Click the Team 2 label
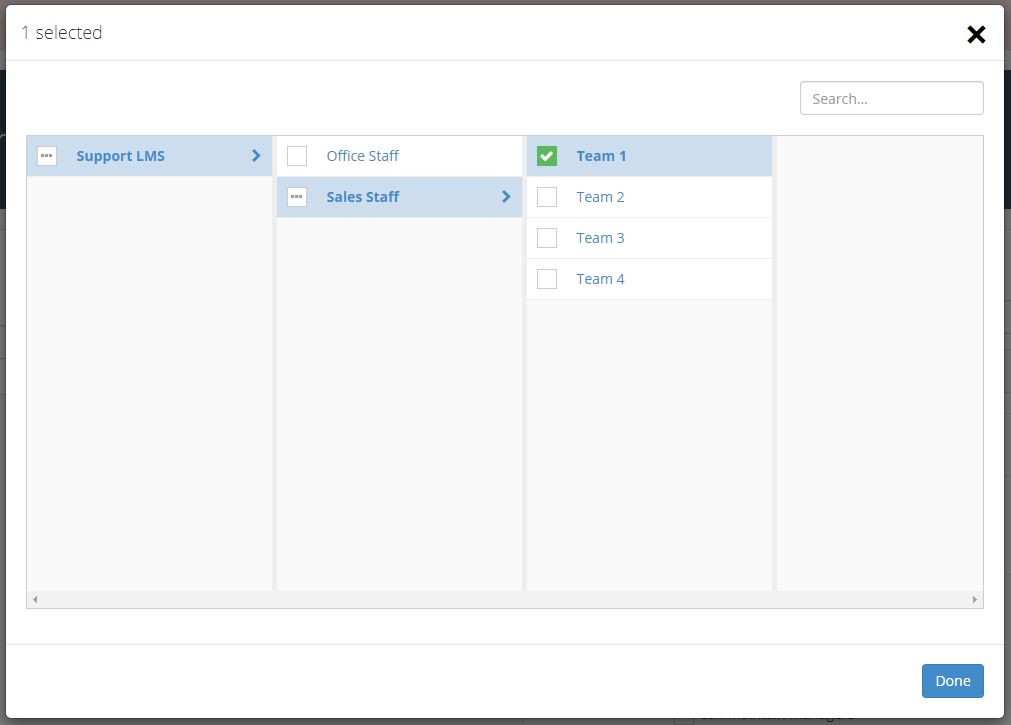This screenshot has width=1011, height=725. pyautogui.click(x=600, y=197)
